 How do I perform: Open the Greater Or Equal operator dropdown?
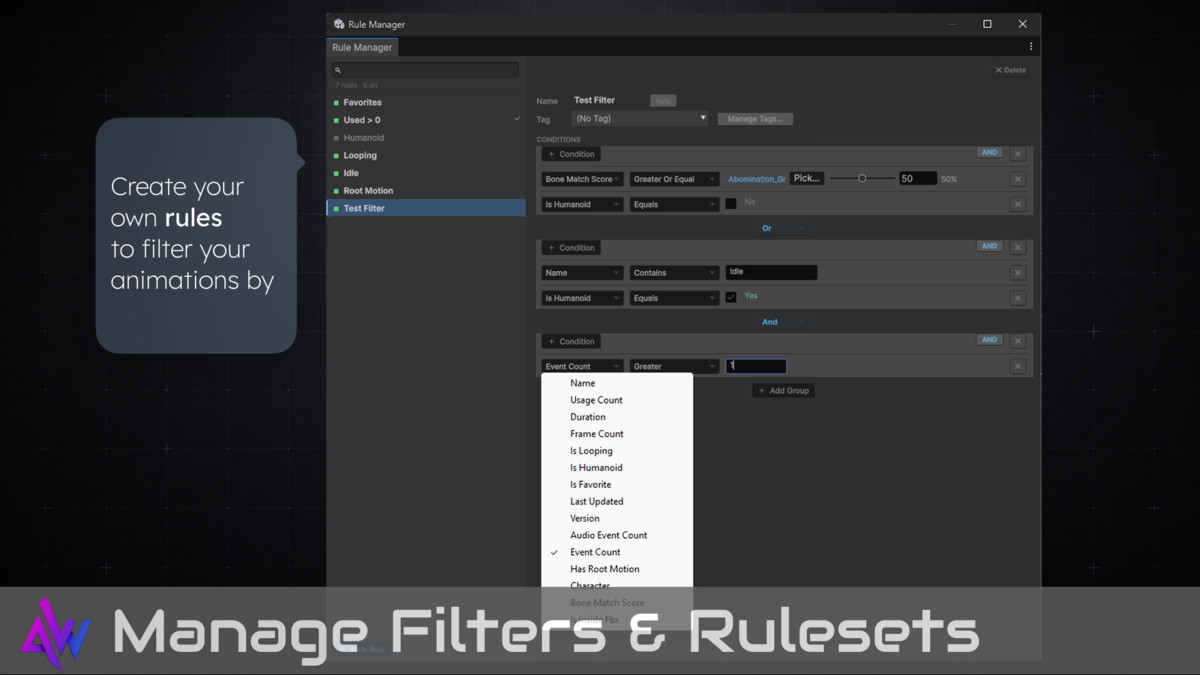[674, 179]
